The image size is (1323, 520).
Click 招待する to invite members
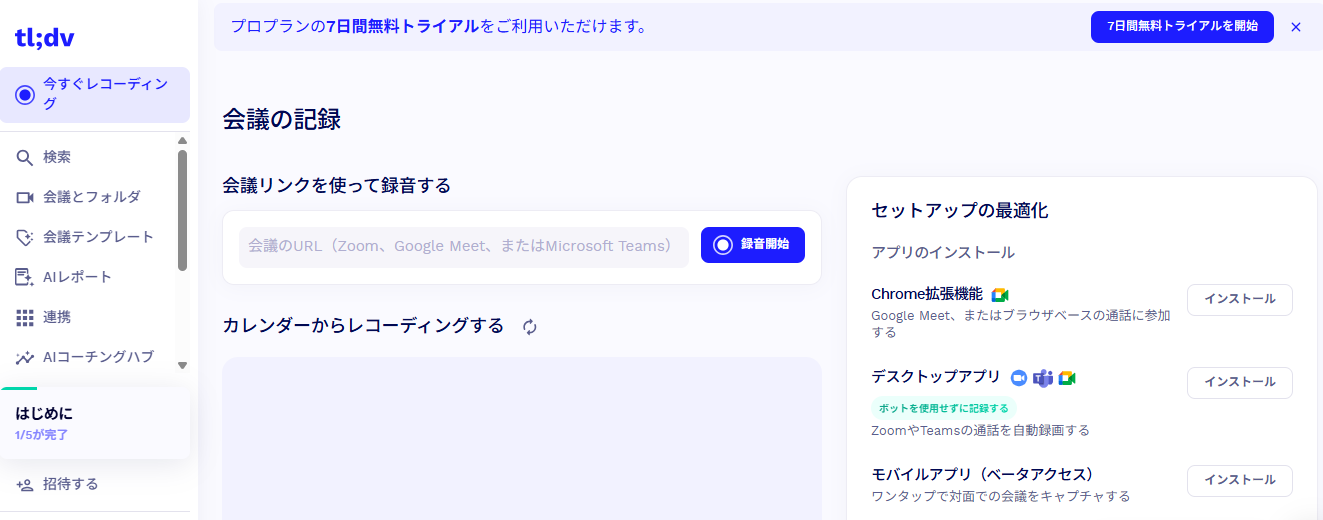[x=71, y=484]
